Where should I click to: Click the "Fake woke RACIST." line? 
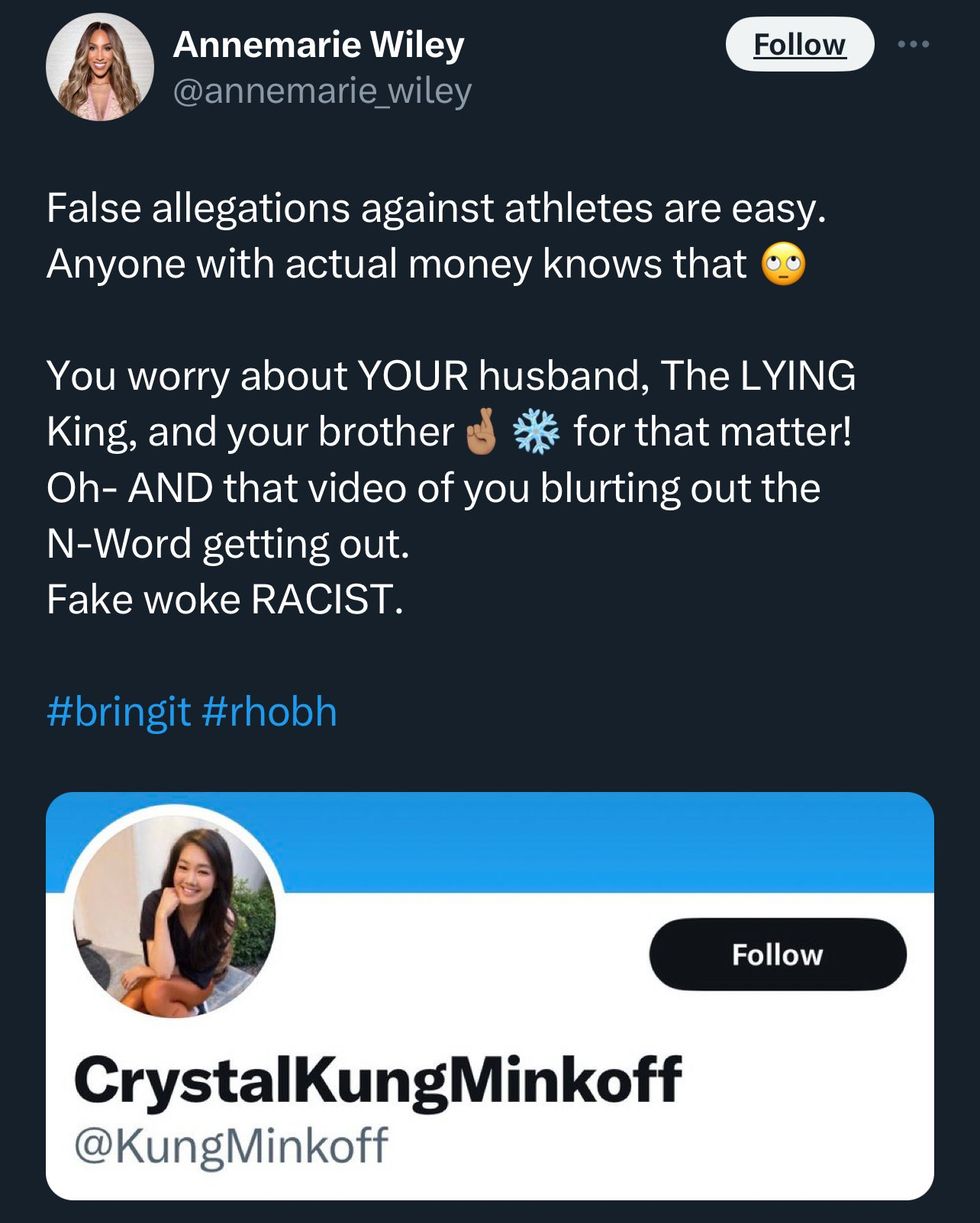[x=225, y=600]
